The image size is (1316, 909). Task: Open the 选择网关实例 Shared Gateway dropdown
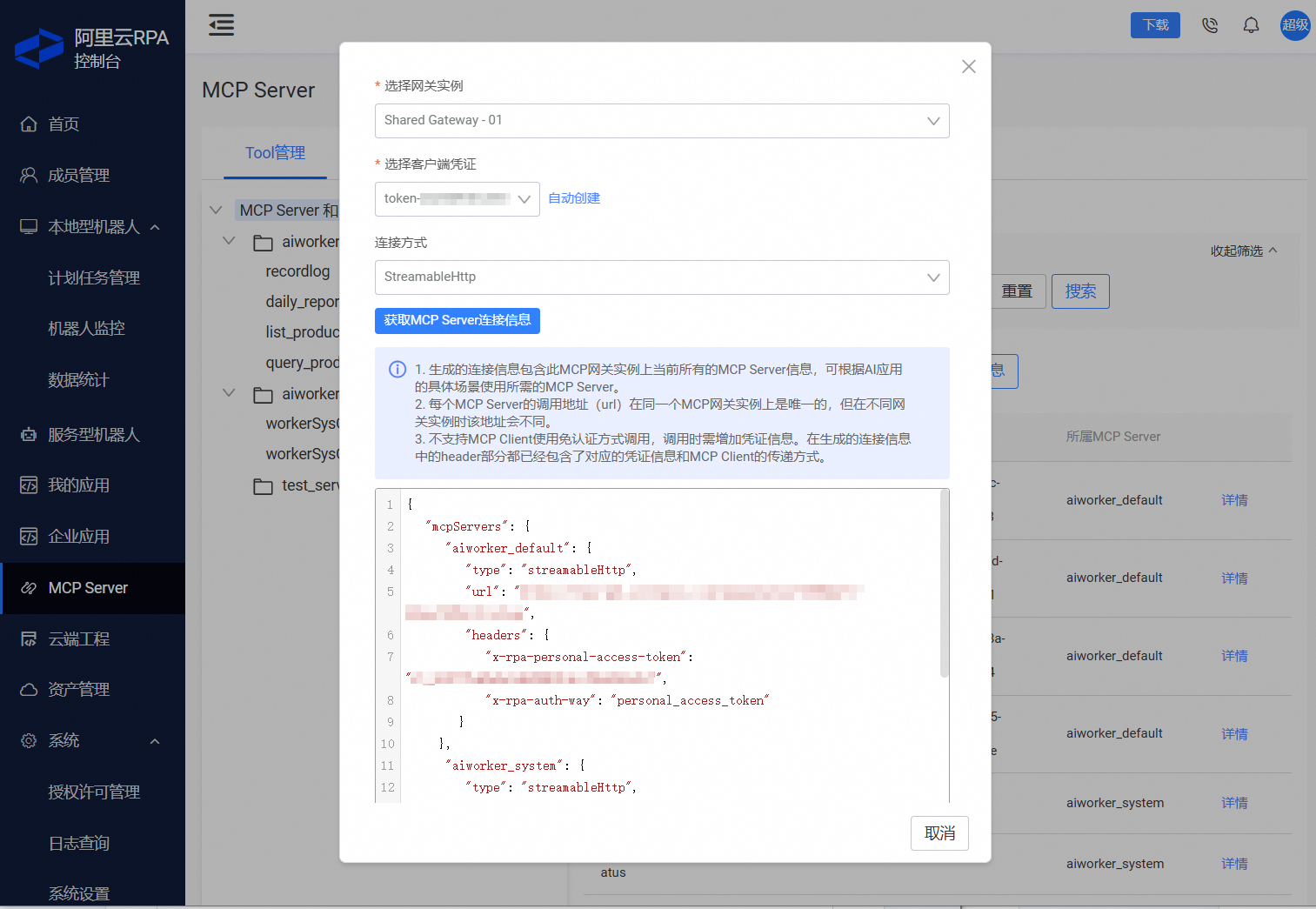[x=662, y=121]
